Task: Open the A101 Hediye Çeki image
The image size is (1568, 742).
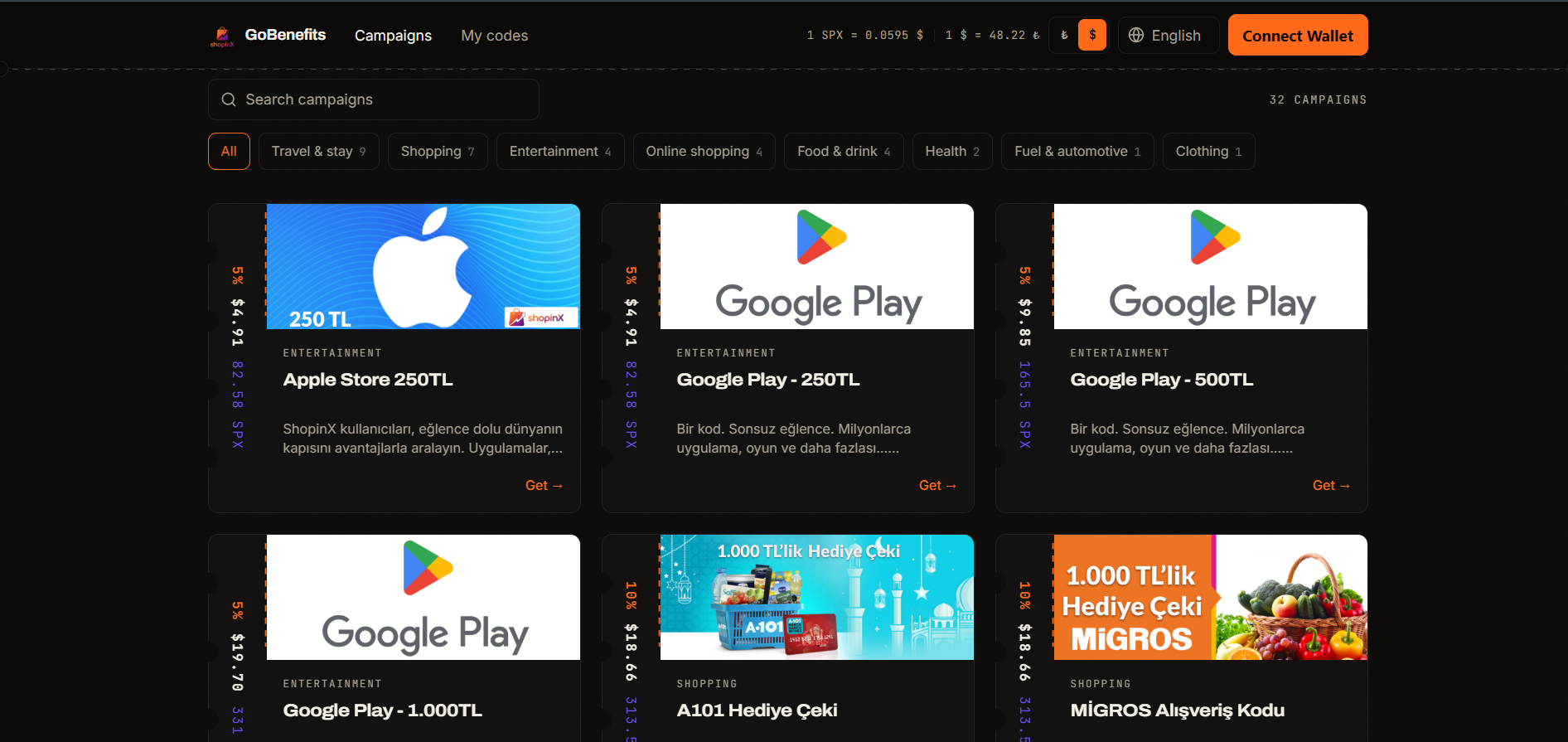Action: [x=817, y=597]
